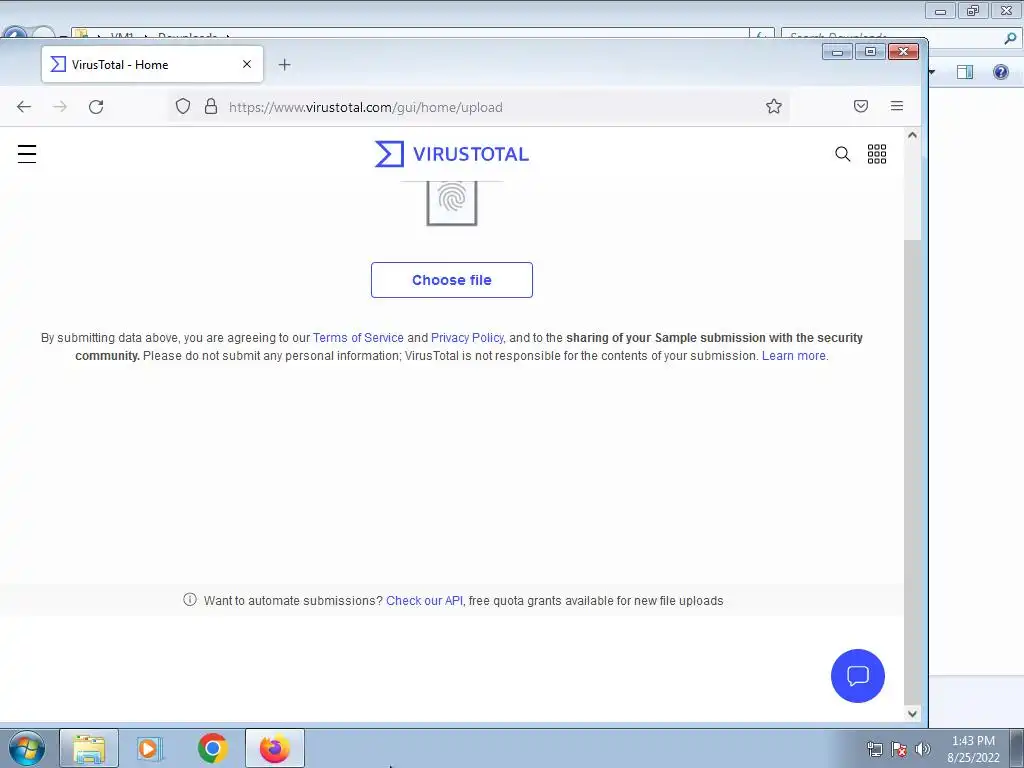This screenshot has width=1024, height=768.
Task: Open Google Chrome from taskbar
Action: [x=212, y=748]
